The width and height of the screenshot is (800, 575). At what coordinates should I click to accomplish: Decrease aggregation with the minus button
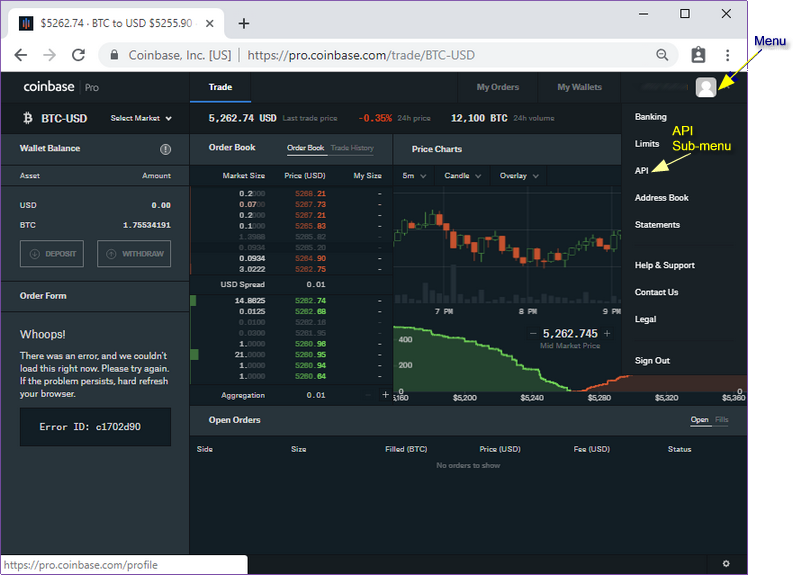pos(368,395)
